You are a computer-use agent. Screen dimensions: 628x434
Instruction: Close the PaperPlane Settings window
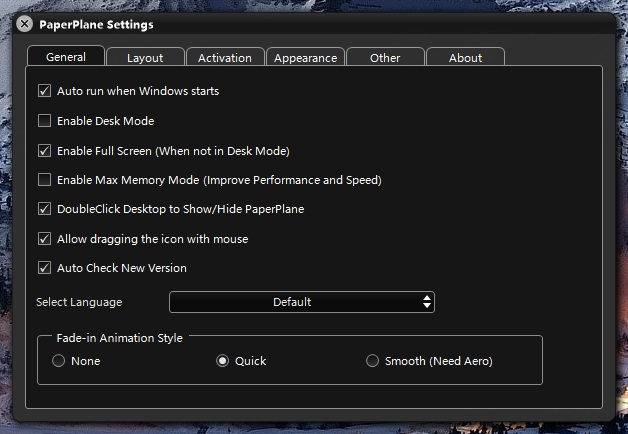click(25, 23)
